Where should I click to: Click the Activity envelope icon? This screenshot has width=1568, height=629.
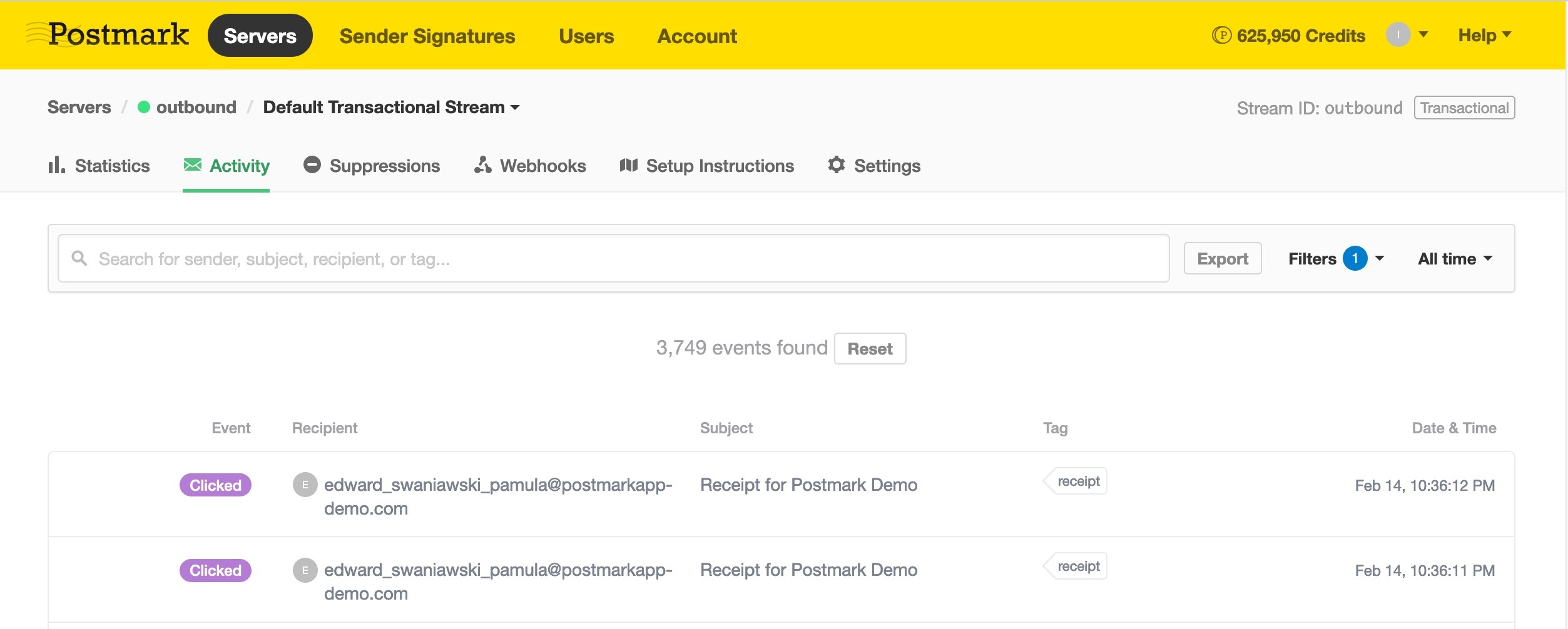pos(193,165)
